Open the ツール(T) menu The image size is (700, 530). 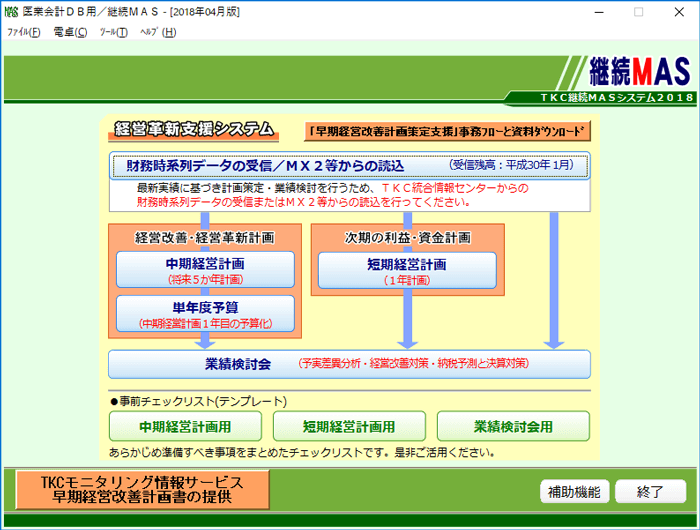tap(114, 32)
